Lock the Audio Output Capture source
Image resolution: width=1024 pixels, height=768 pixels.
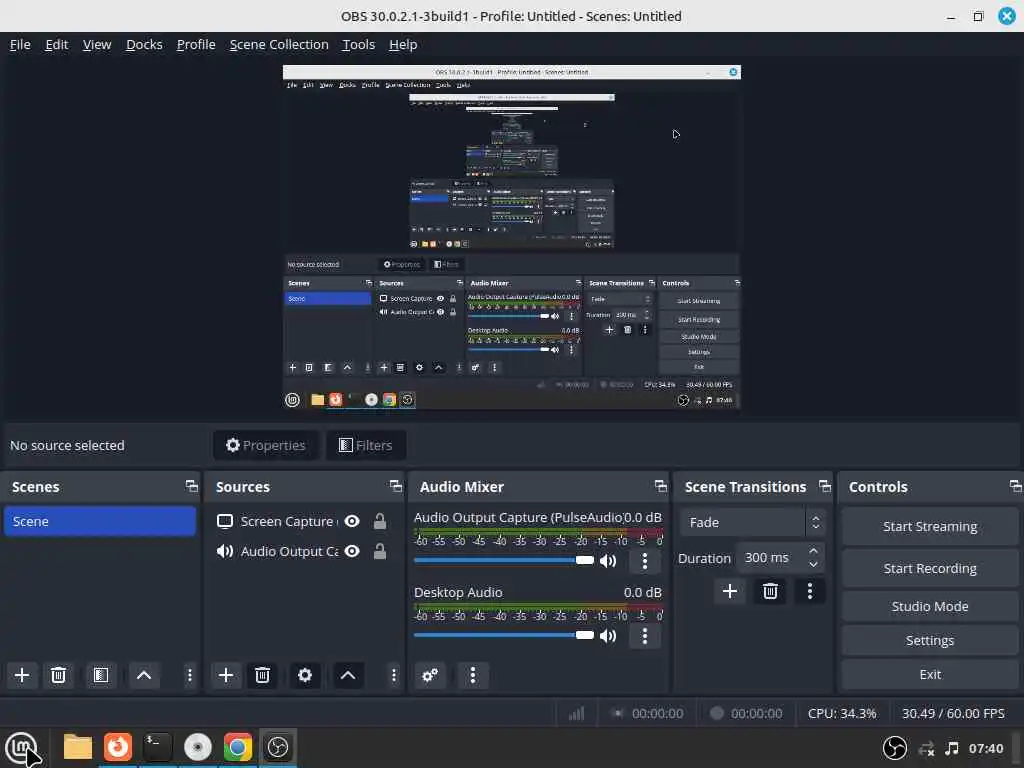(x=379, y=551)
